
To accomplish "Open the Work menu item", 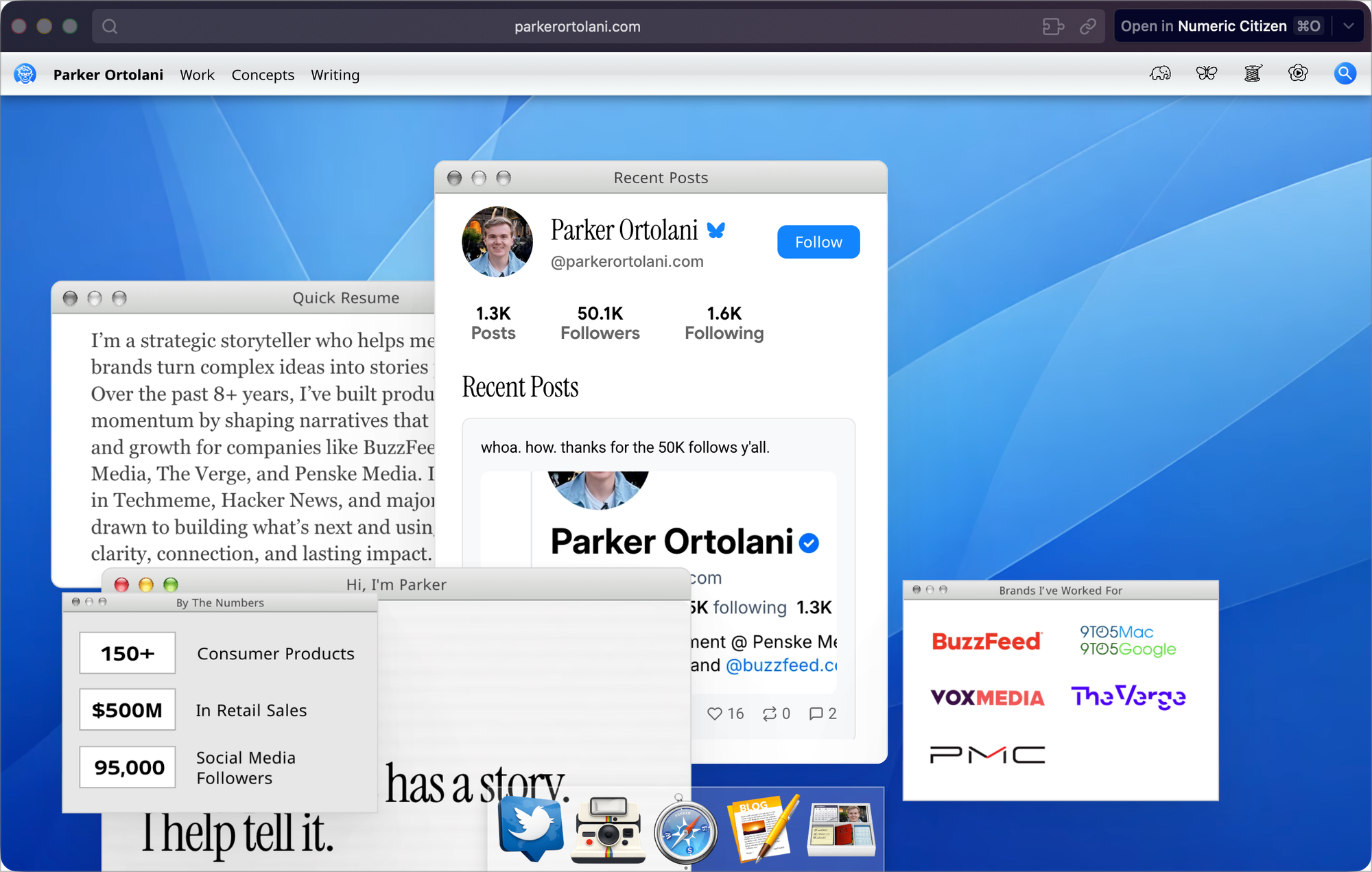I will click(197, 75).
